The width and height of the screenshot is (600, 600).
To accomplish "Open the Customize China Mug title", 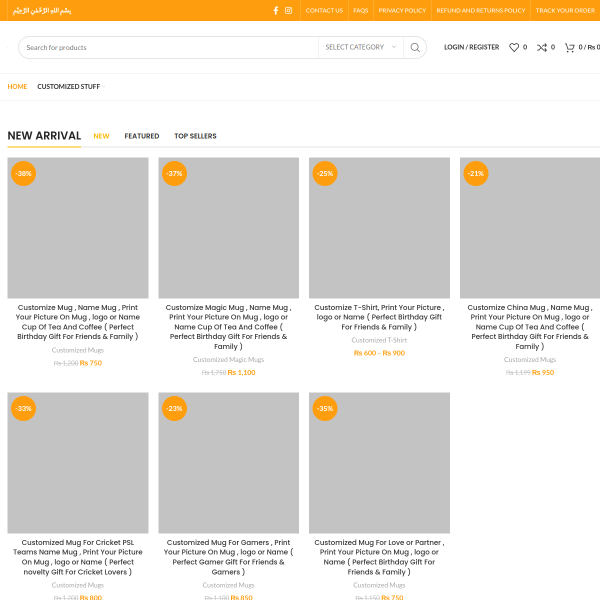I will click(530, 327).
